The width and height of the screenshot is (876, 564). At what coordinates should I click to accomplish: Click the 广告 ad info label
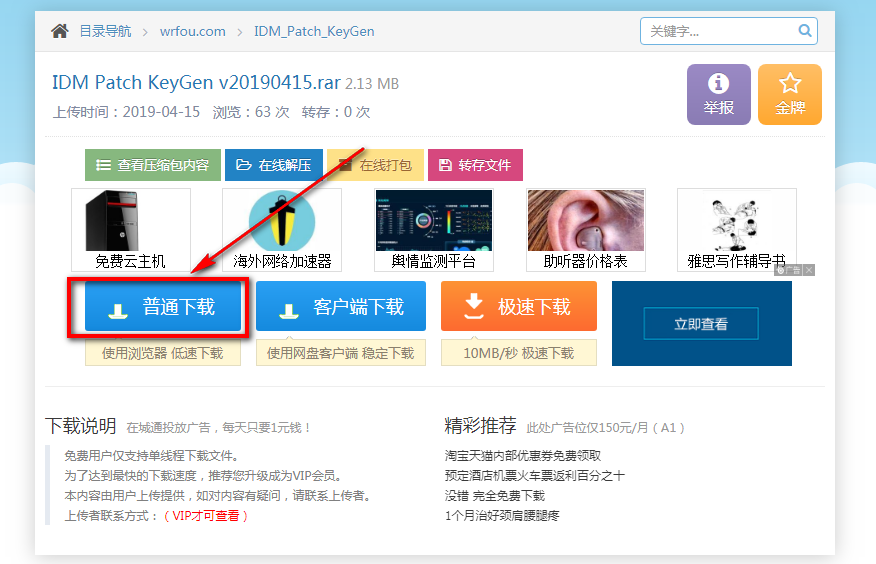coord(789,270)
